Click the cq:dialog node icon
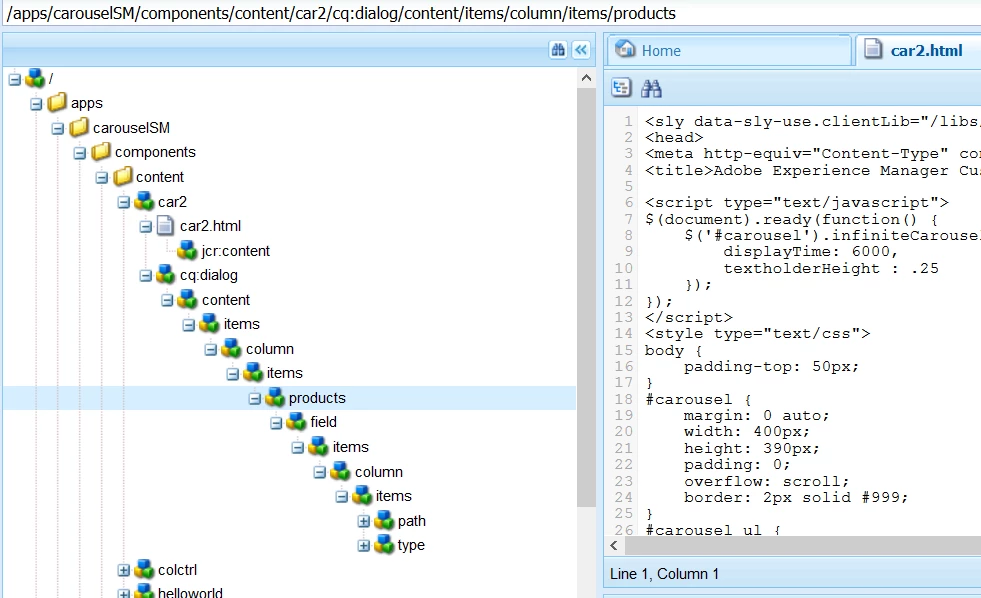981x598 pixels. click(x=166, y=275)
